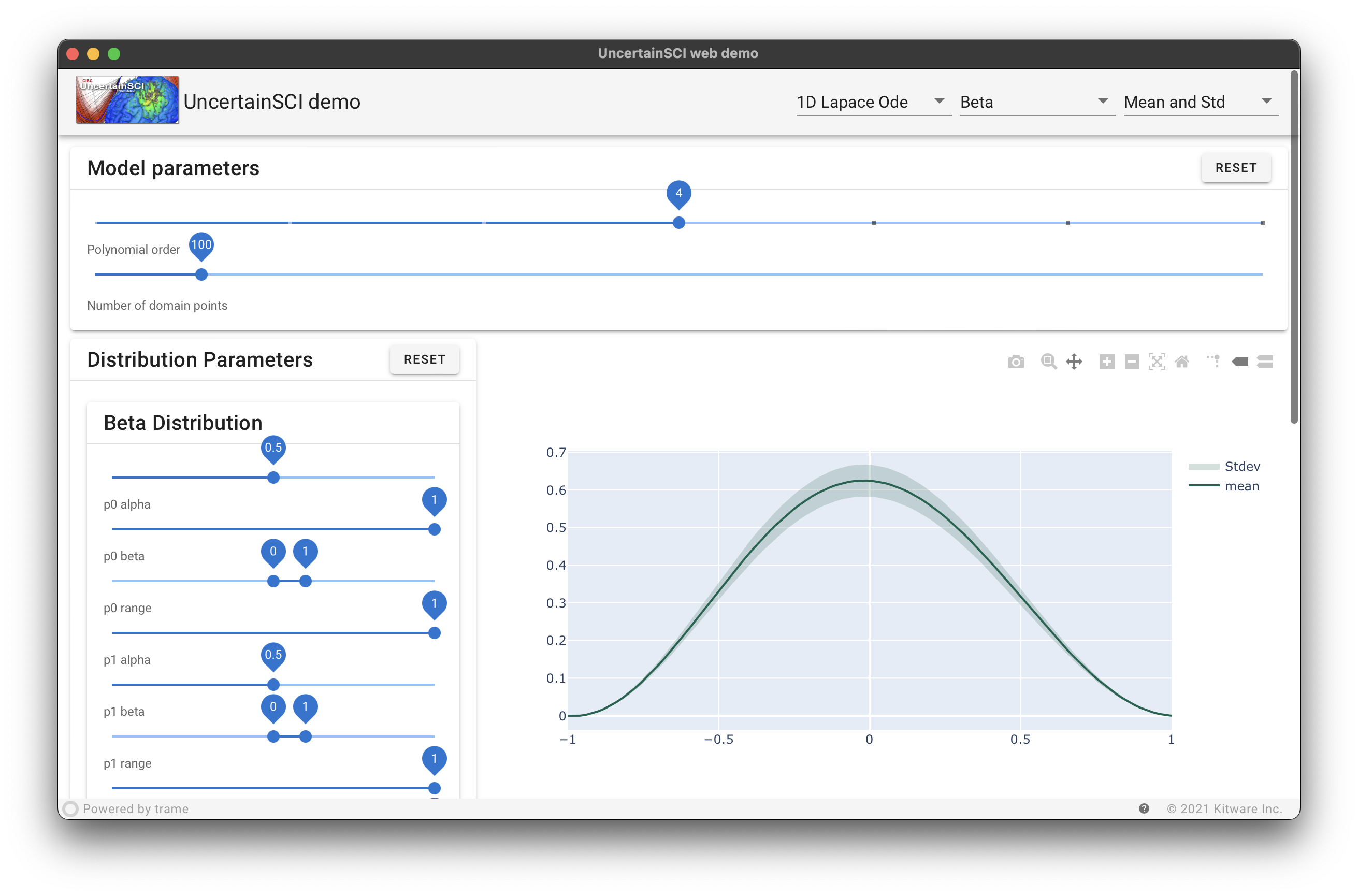
Task: Show closest data on hover icon
Action: [1240, 362]
